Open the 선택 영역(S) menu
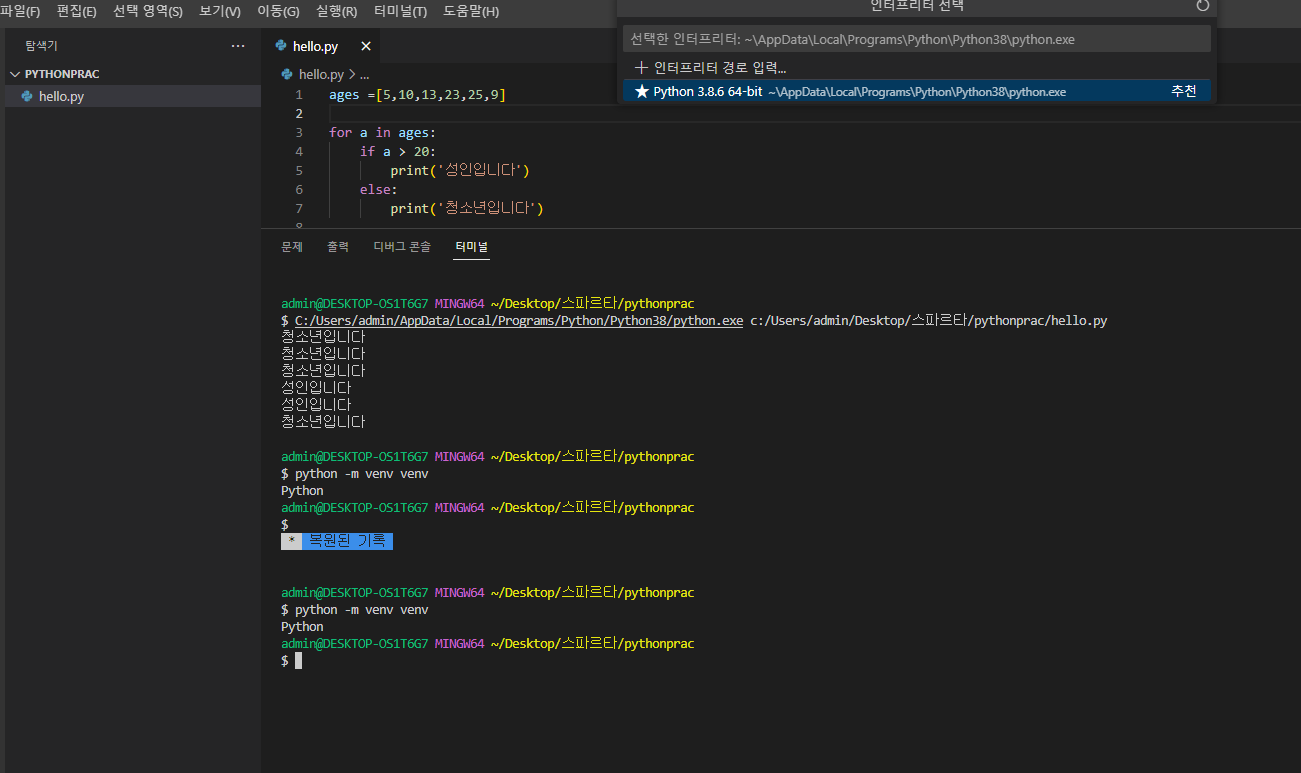This screenshot has height=773, width=1301. 148,12
